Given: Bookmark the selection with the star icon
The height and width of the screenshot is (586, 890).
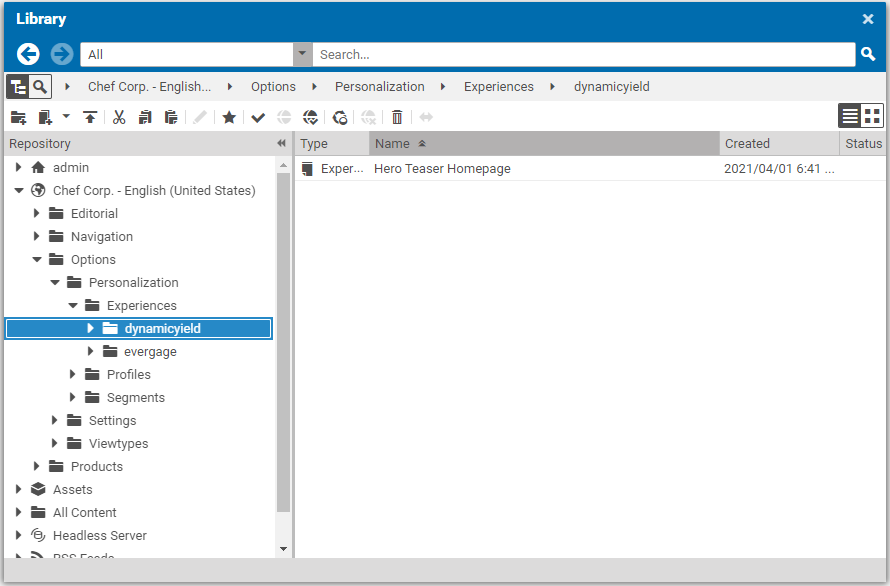Looking at the screenshot, I should 228,117.
